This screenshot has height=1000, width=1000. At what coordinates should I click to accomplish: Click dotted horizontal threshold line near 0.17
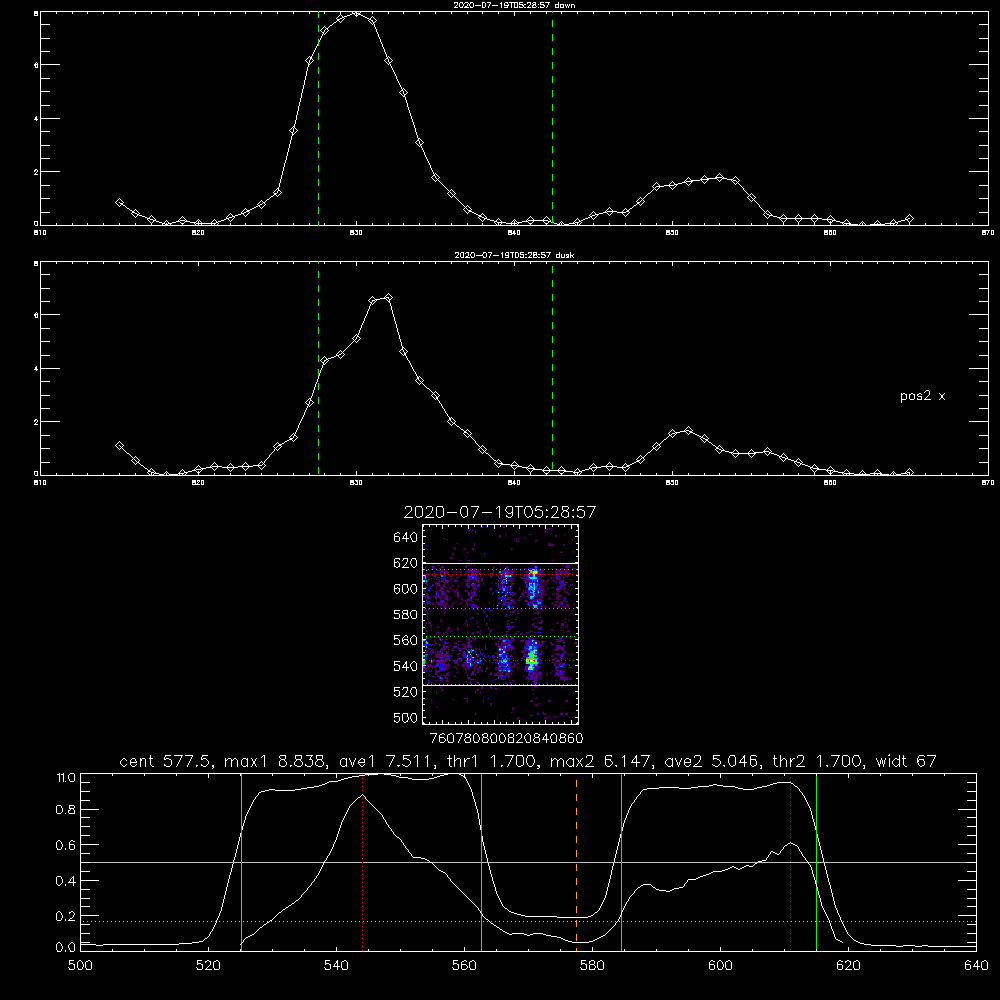[529, 922]
